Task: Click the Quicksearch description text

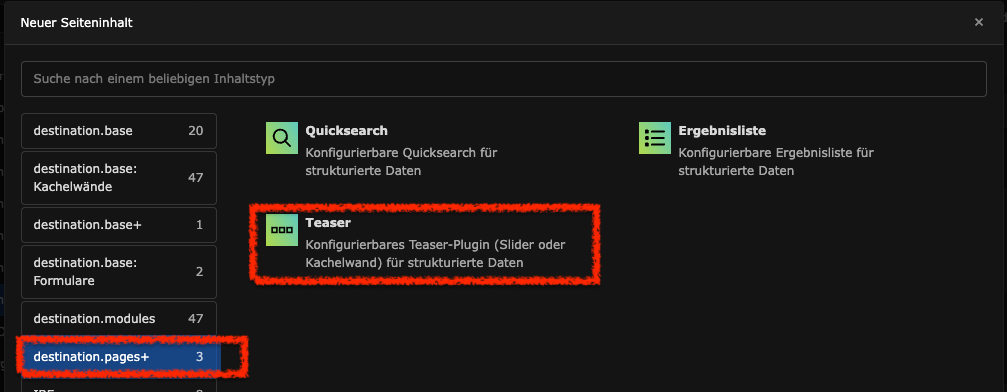Action: (401, 162)
